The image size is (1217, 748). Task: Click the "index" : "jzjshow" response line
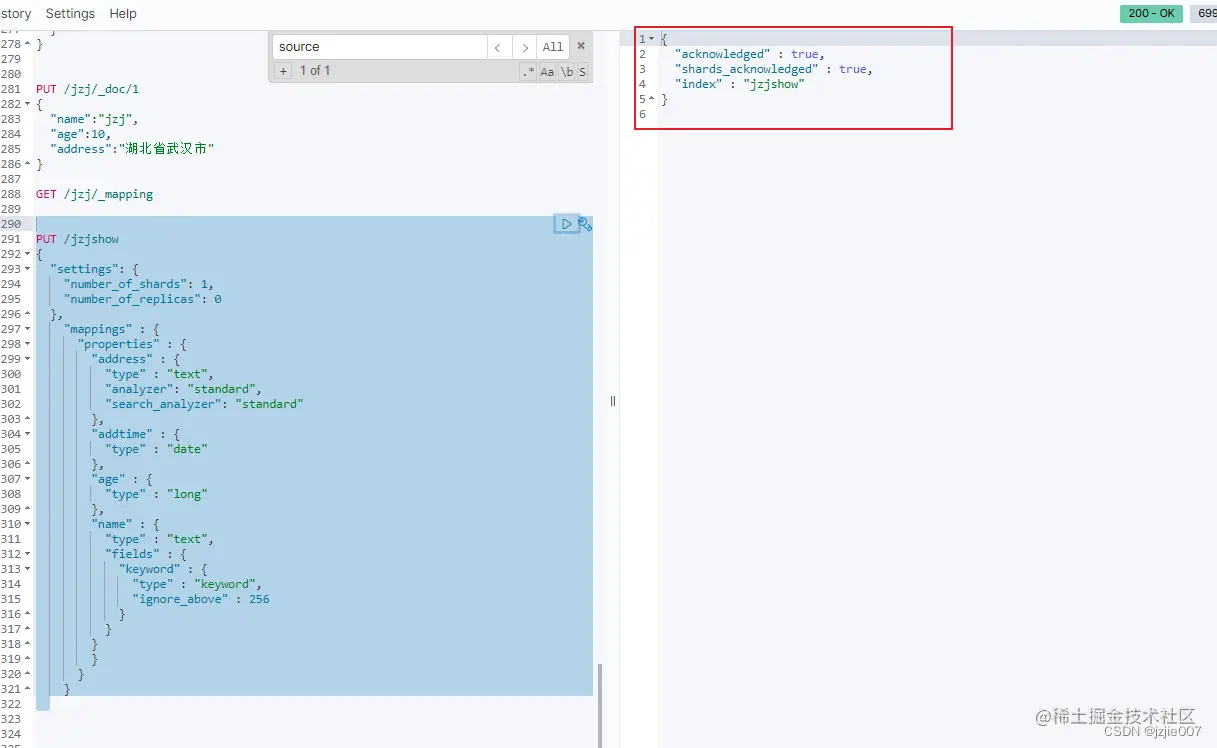point(740,84)
